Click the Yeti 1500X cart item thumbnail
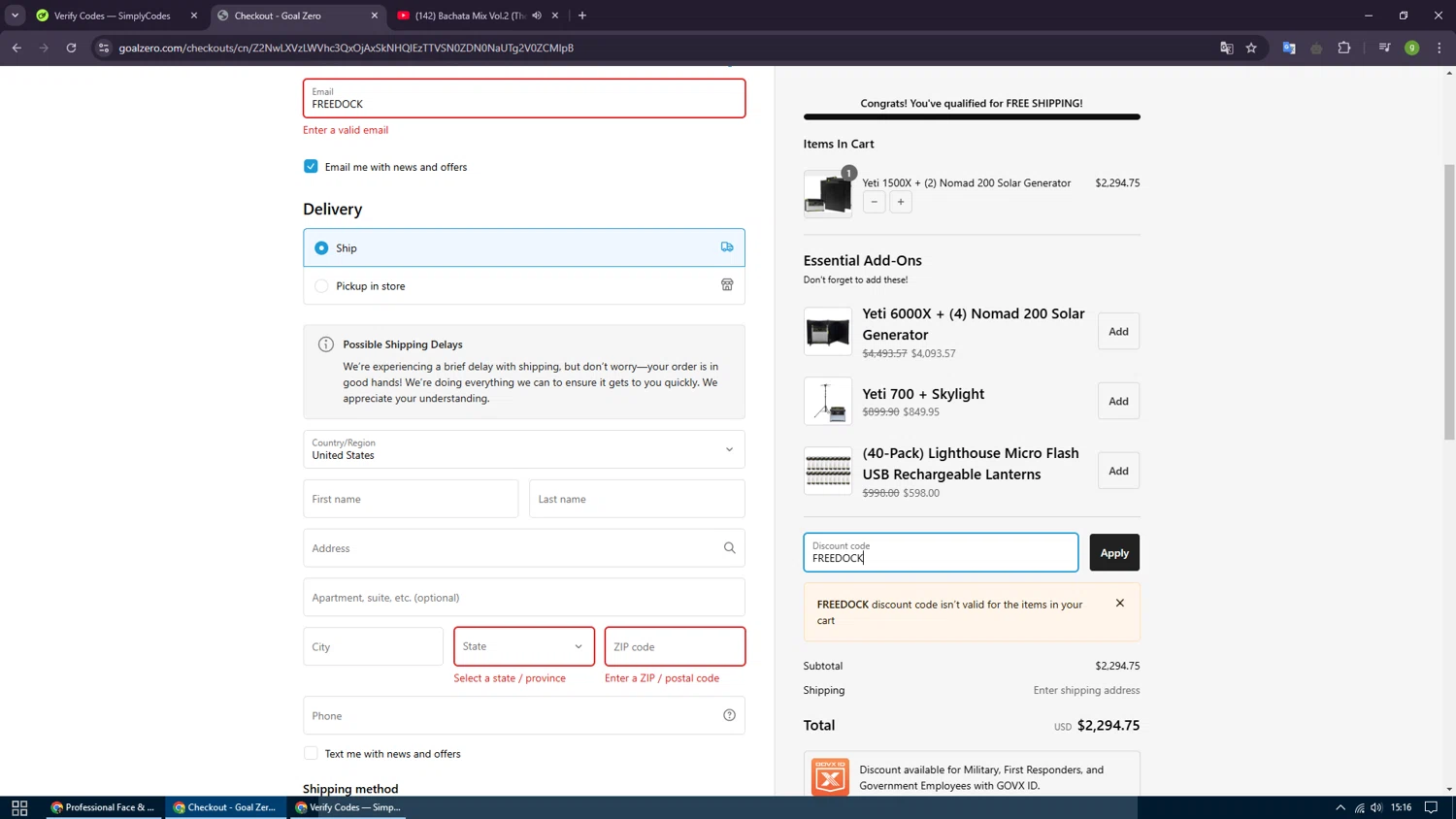 (x=828, y=194)
